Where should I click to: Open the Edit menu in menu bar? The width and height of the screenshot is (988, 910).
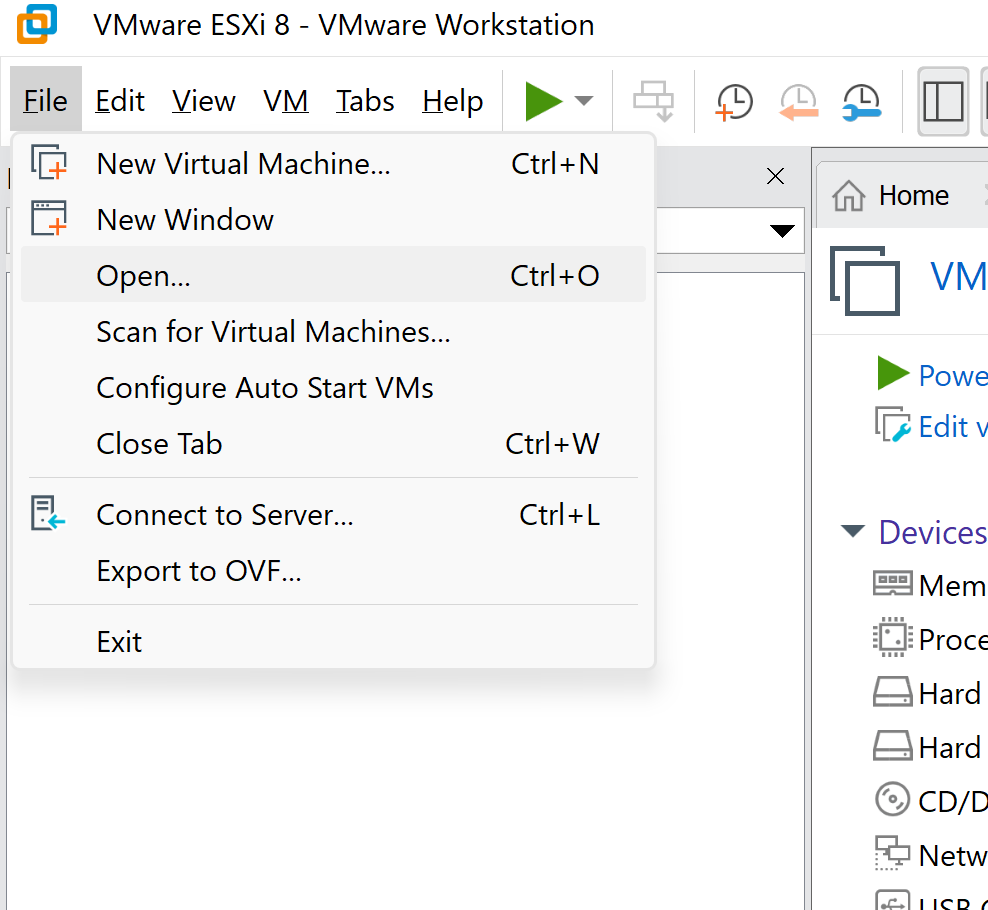(120, 101)
